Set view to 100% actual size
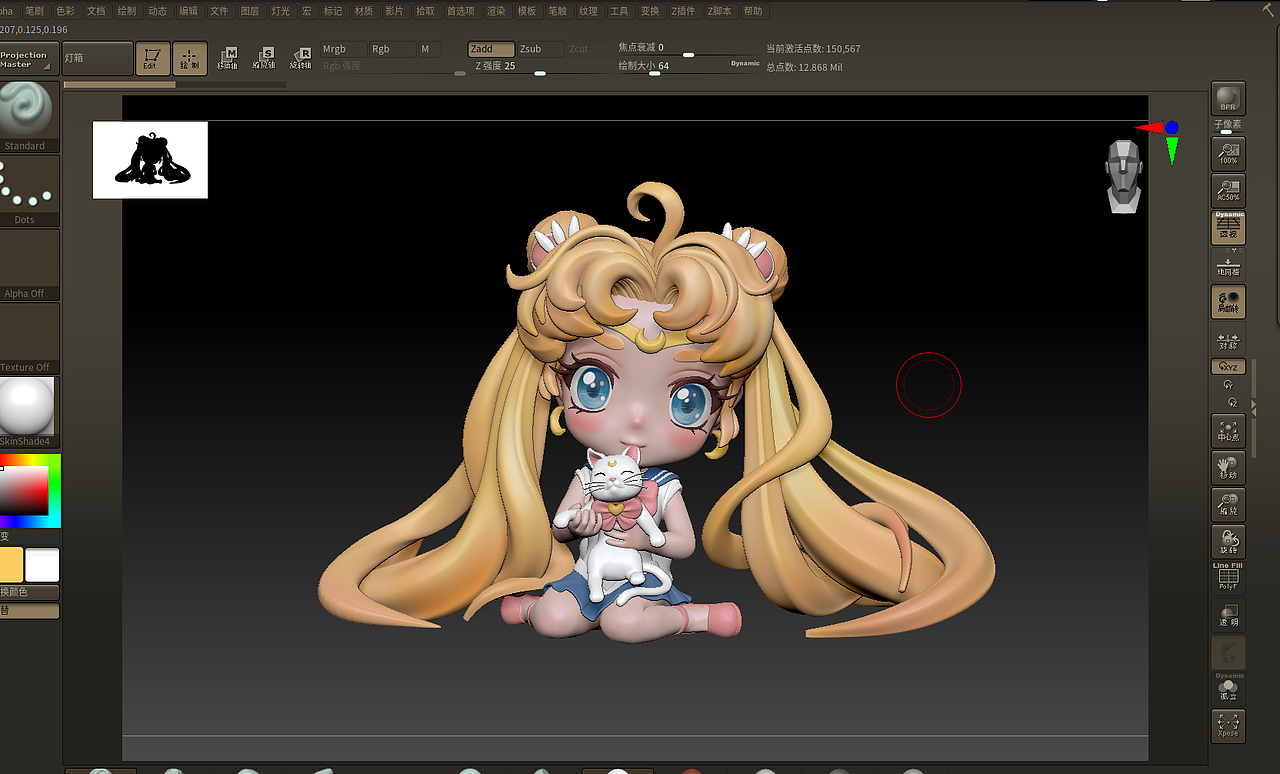Screen dimensions: 1280x774 point(1228,154)
